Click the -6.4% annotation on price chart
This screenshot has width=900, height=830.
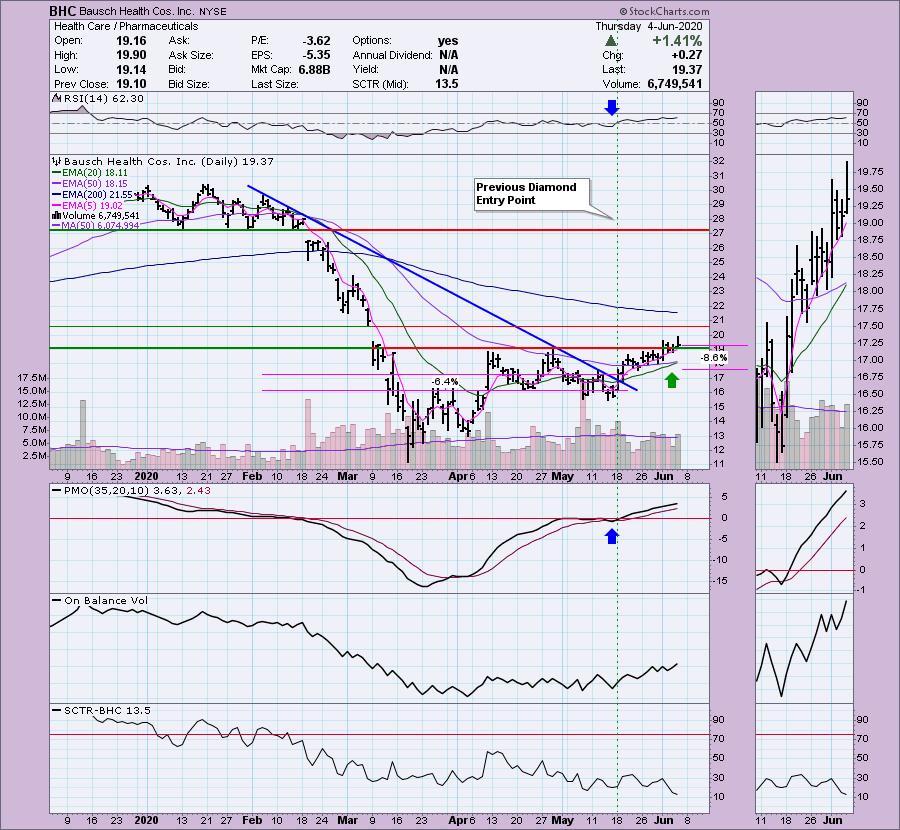(x=445, y=382)
